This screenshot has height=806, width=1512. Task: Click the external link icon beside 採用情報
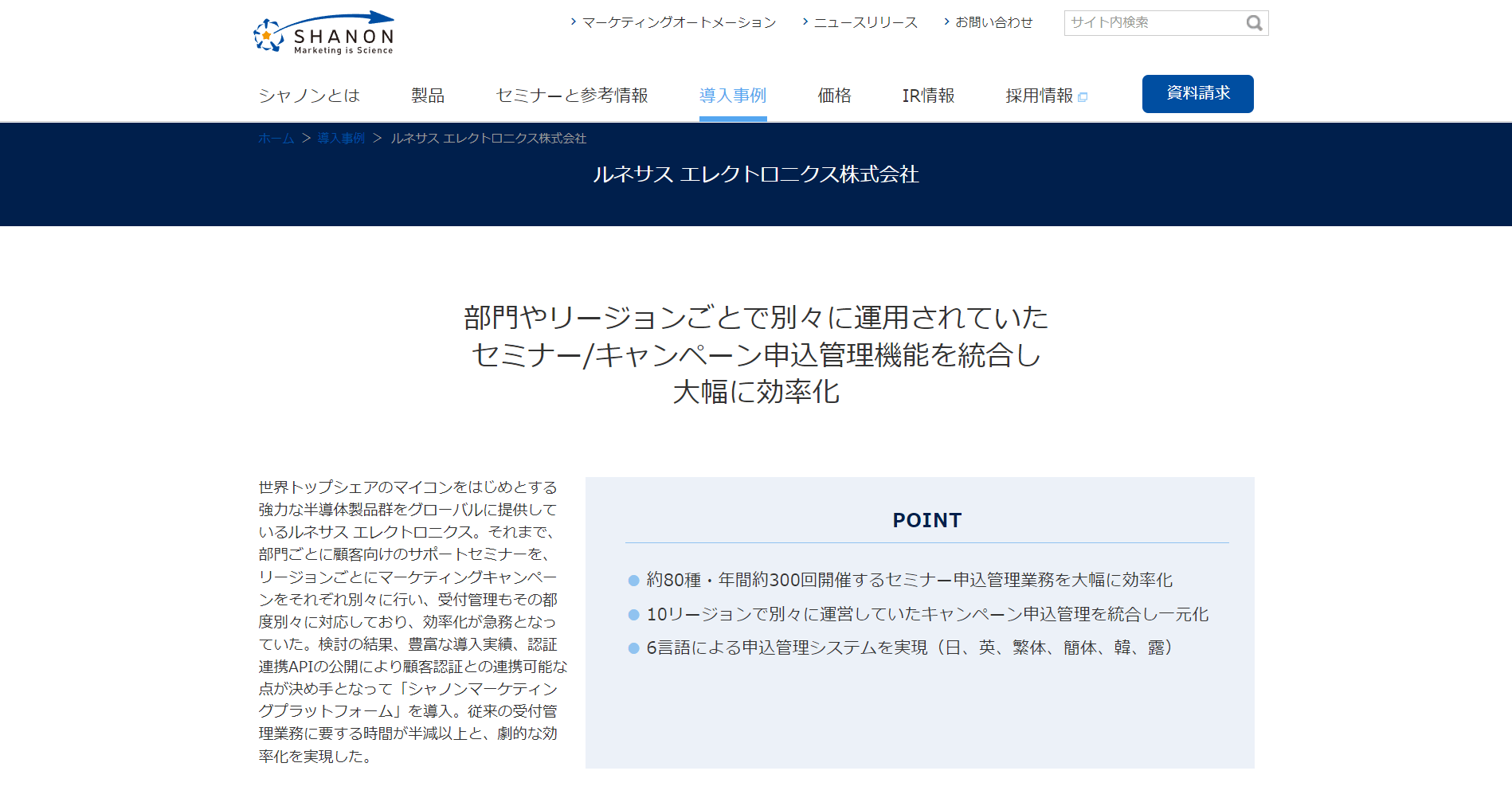pos(1083,97)
